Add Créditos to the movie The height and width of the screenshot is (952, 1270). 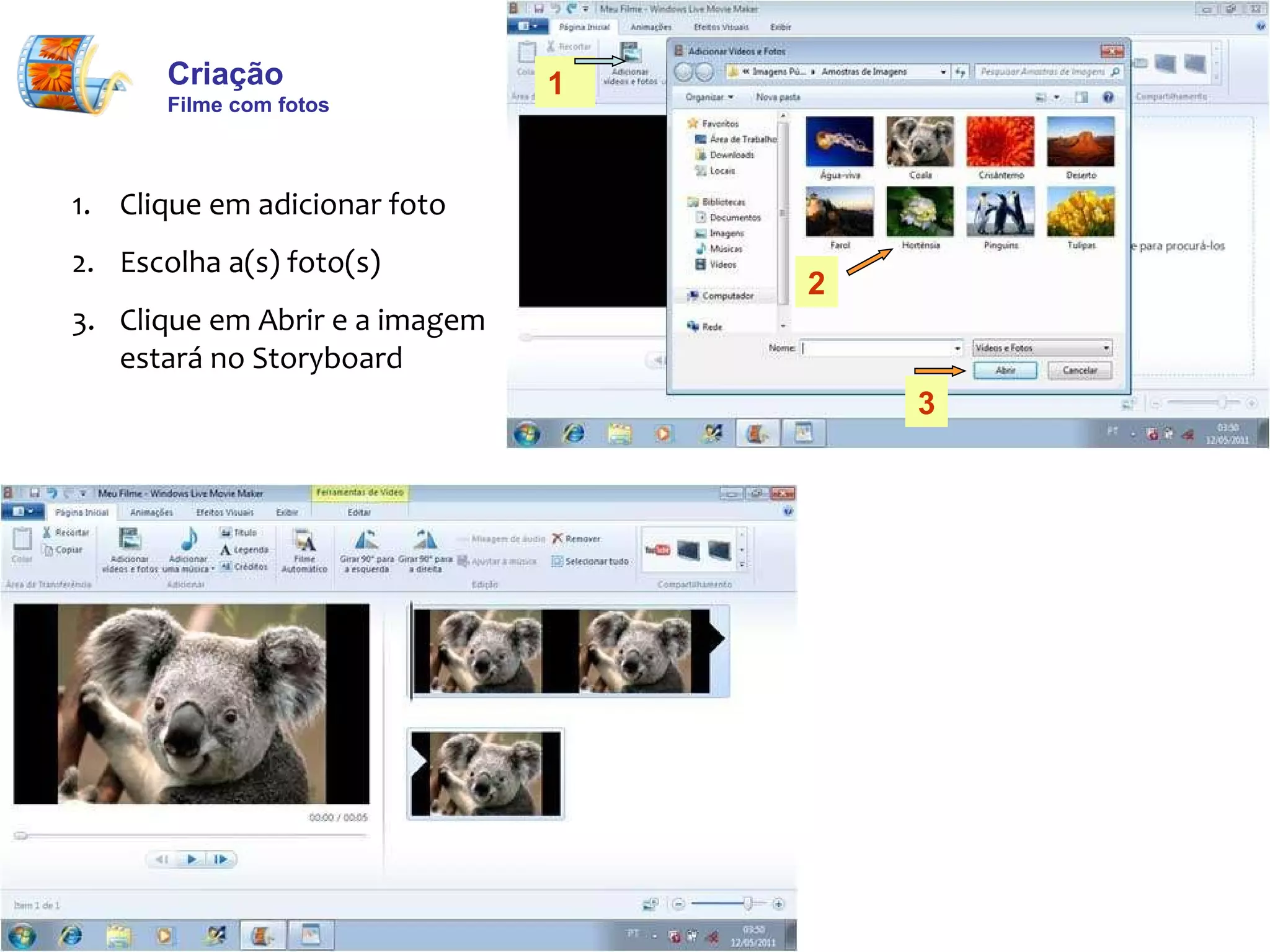[x=244, y=566]
